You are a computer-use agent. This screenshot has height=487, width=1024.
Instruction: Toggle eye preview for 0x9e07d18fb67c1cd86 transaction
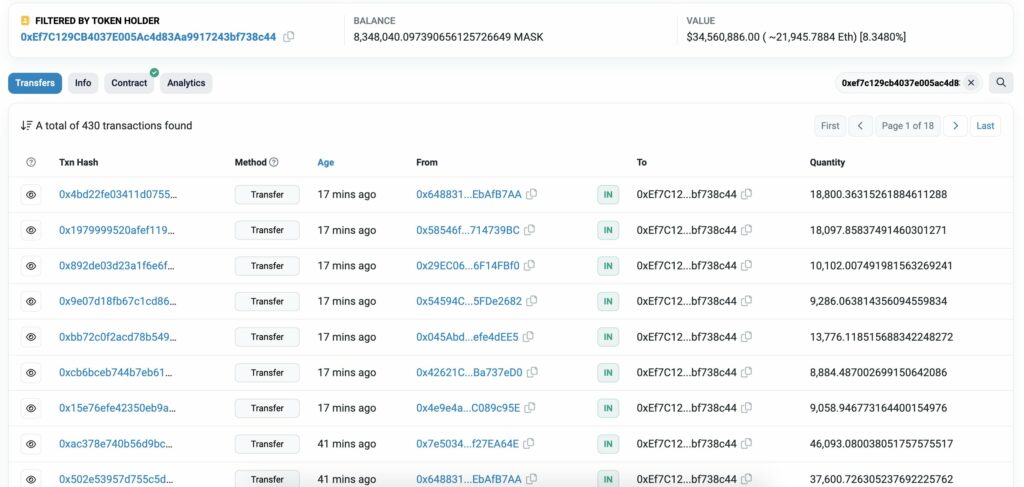pos(31,301)
